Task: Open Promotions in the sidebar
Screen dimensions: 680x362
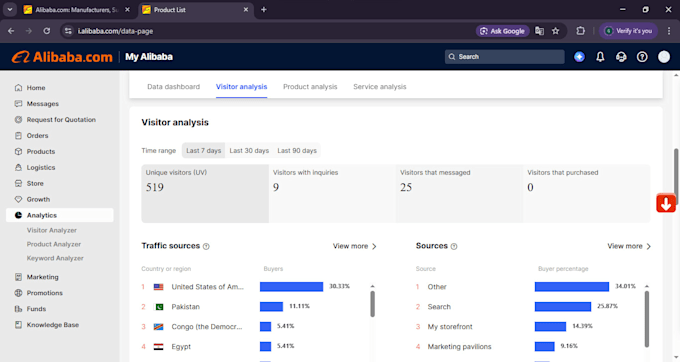Action: 44,293
